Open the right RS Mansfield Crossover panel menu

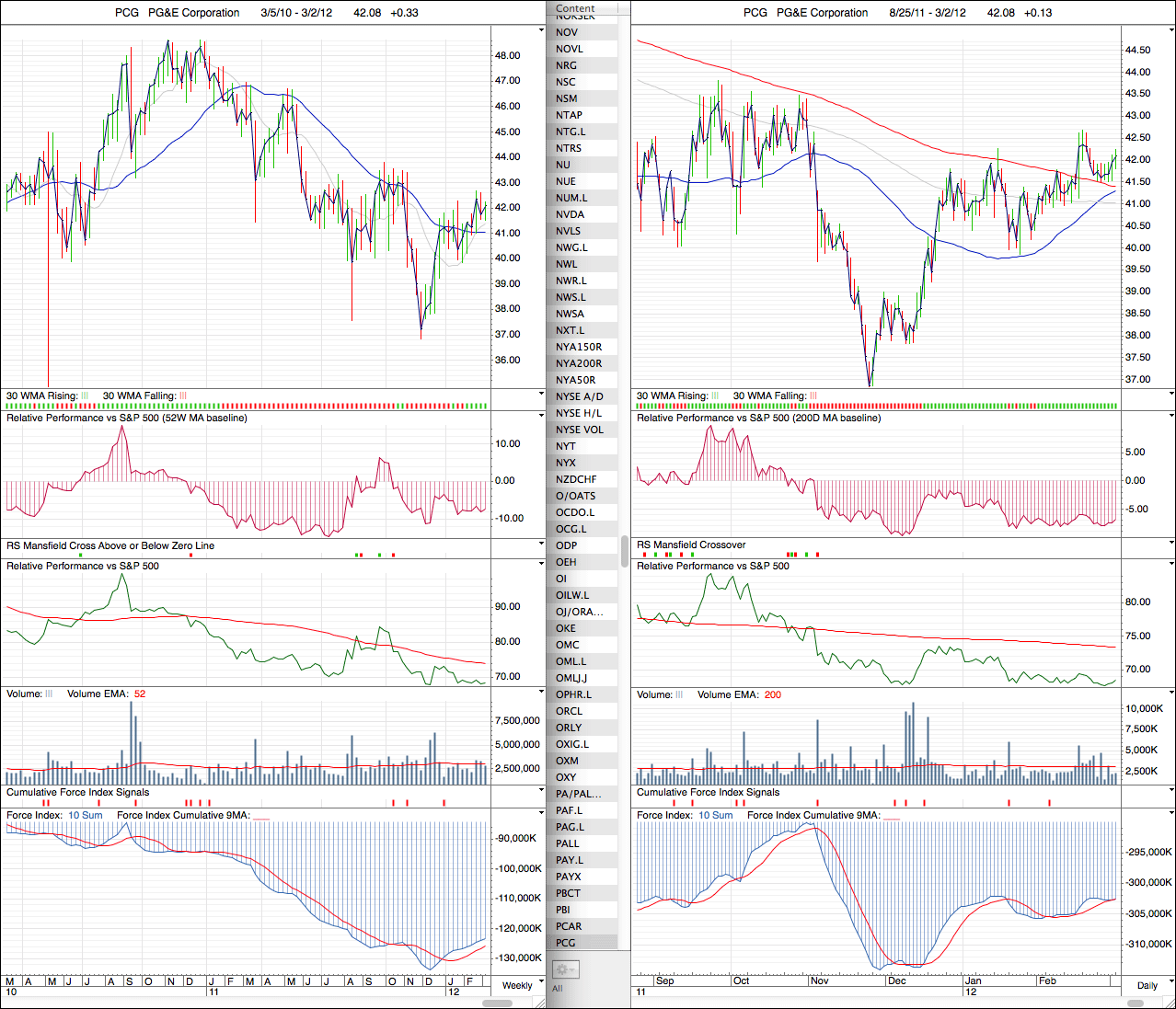pos(1170,545)
